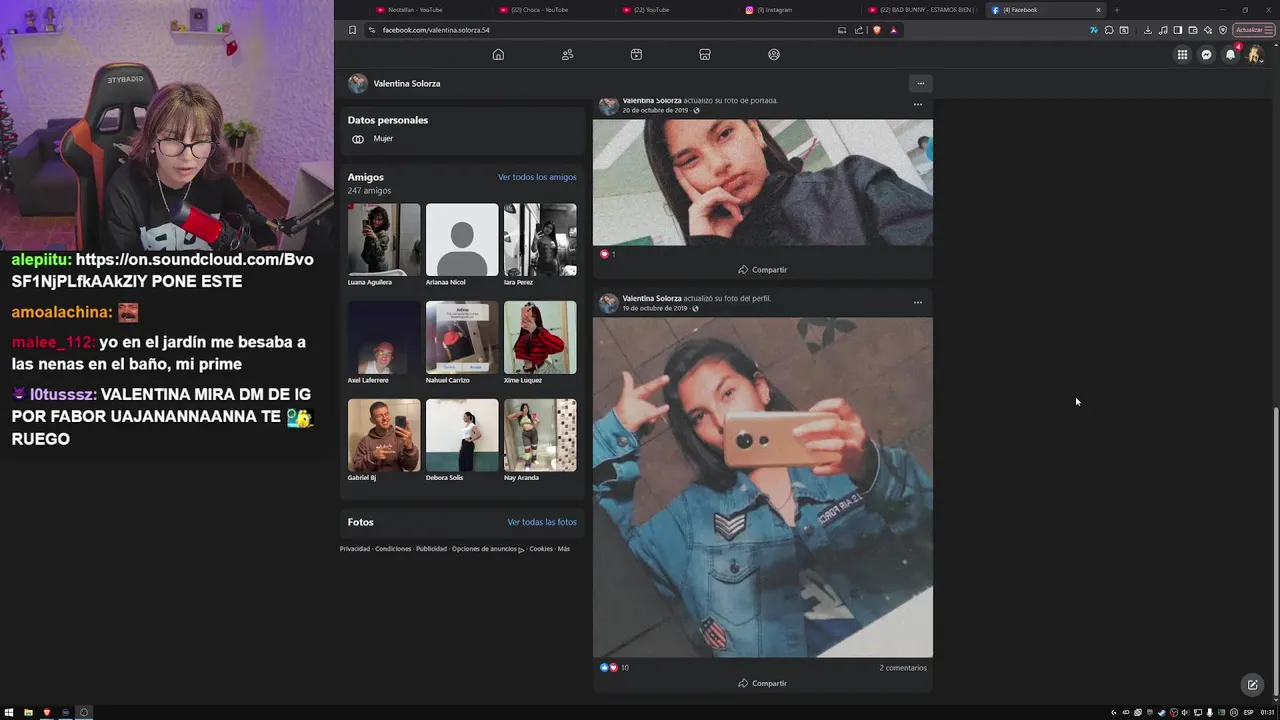The height and width of the screenshot is (720, 1280).
Task: Open the cover photo post image
Action: coord(763,182)
